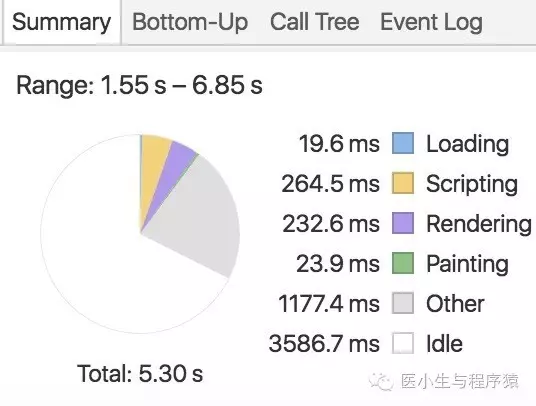
Task: Click the 1177.4 ms Other value
Action: pyautogui.click(x=329, y=303)
